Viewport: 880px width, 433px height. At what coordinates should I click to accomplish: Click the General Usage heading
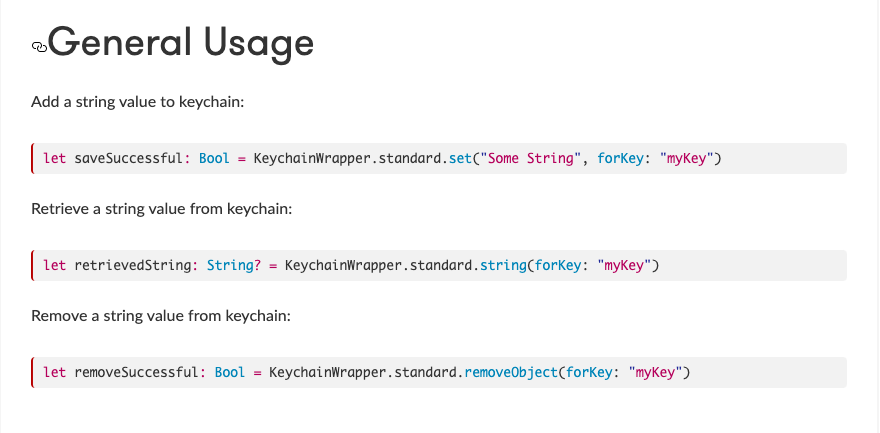(180, 43)
